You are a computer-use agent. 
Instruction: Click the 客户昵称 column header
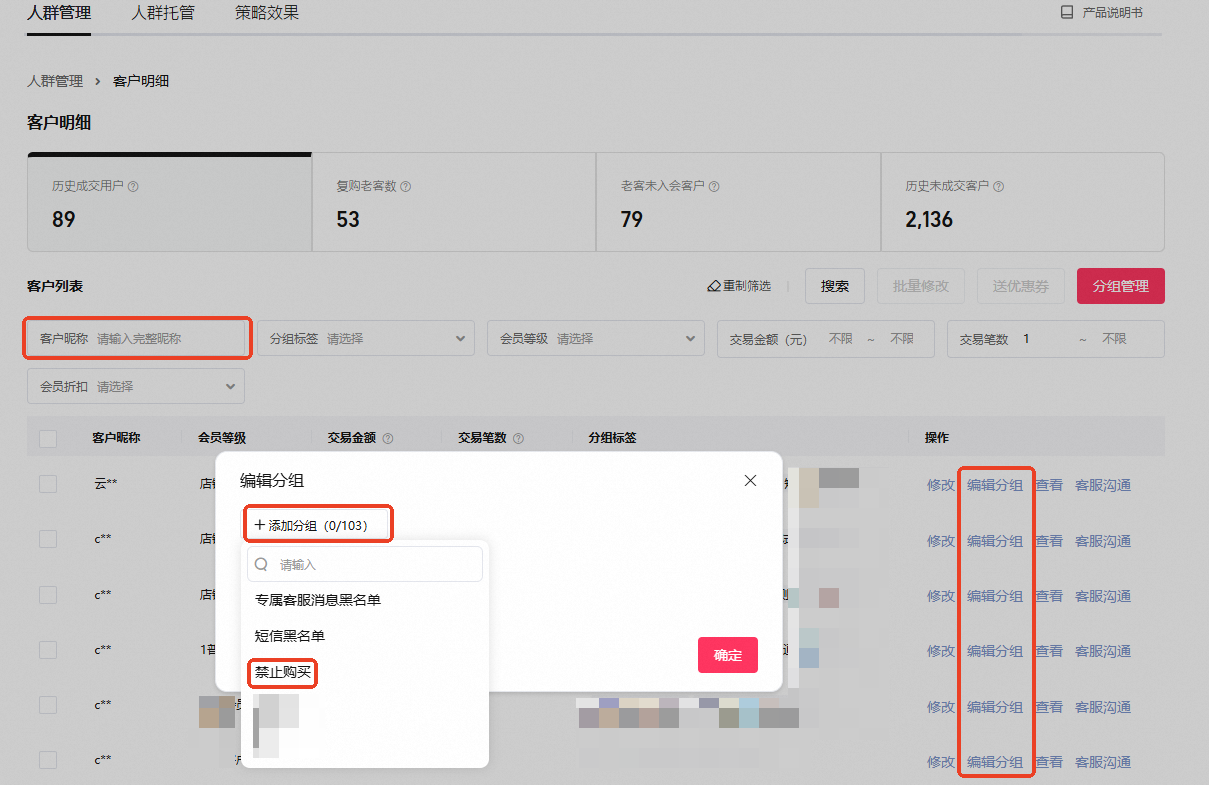(x=116, y=438)
